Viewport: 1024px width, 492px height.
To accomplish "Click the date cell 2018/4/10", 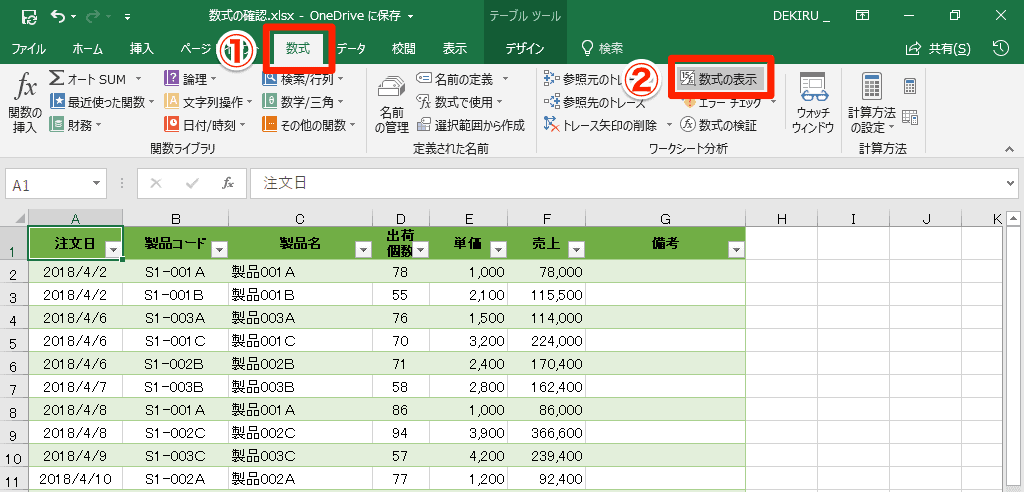I will click(x=75, y=478).
